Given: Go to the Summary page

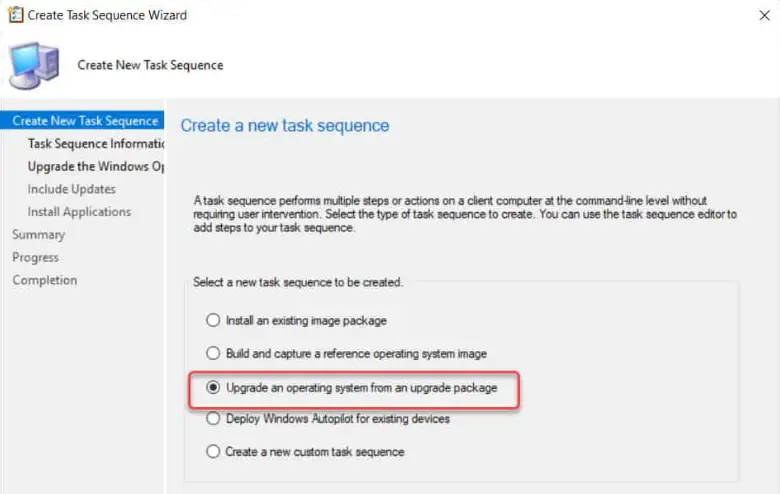Looking at the screenshot, I should click(39, 235).
